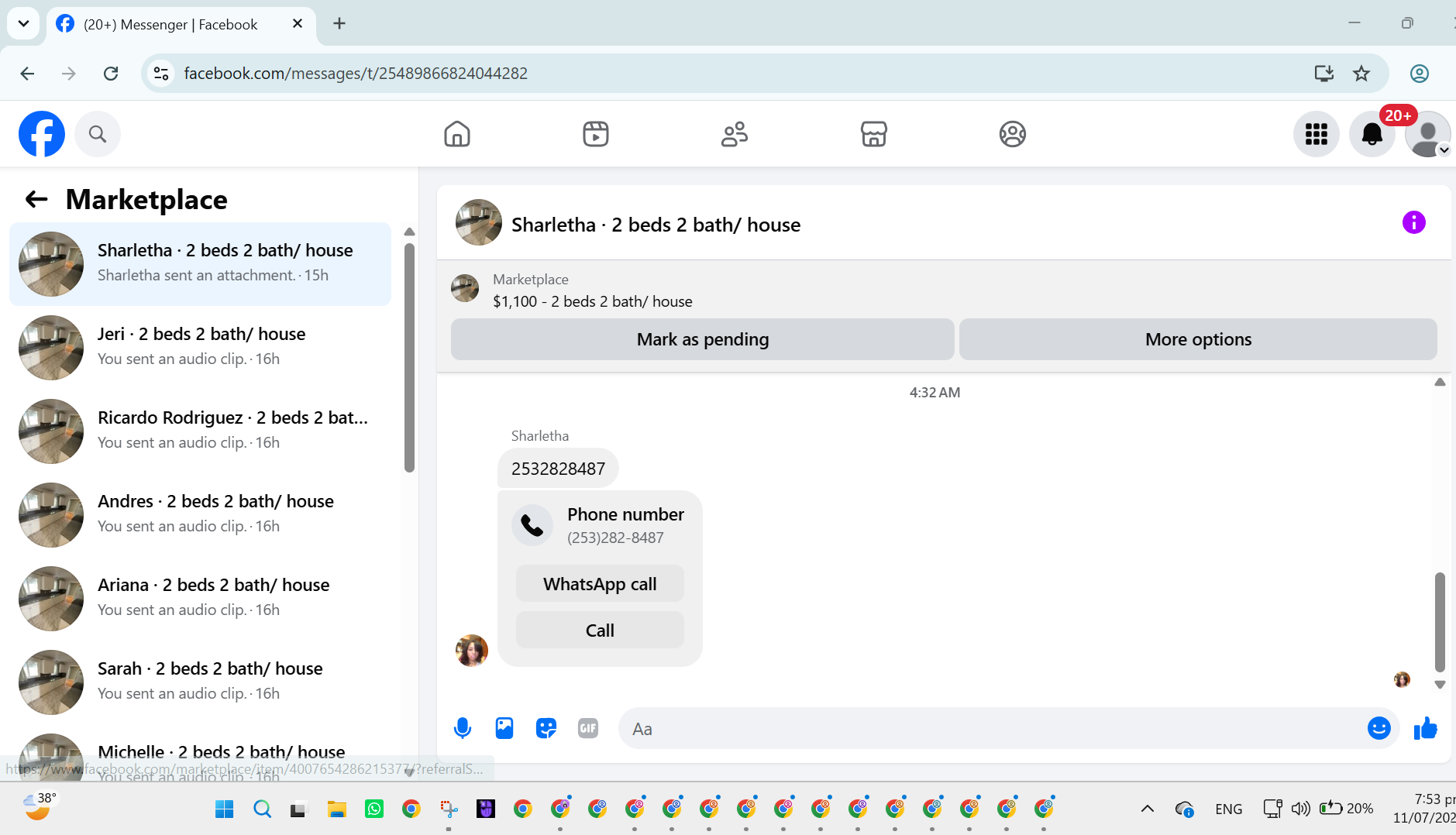The image size is (1456, 835).
Task: Send a thumbs-up like
Action: pyautogui.click(x=1426, y=728)
